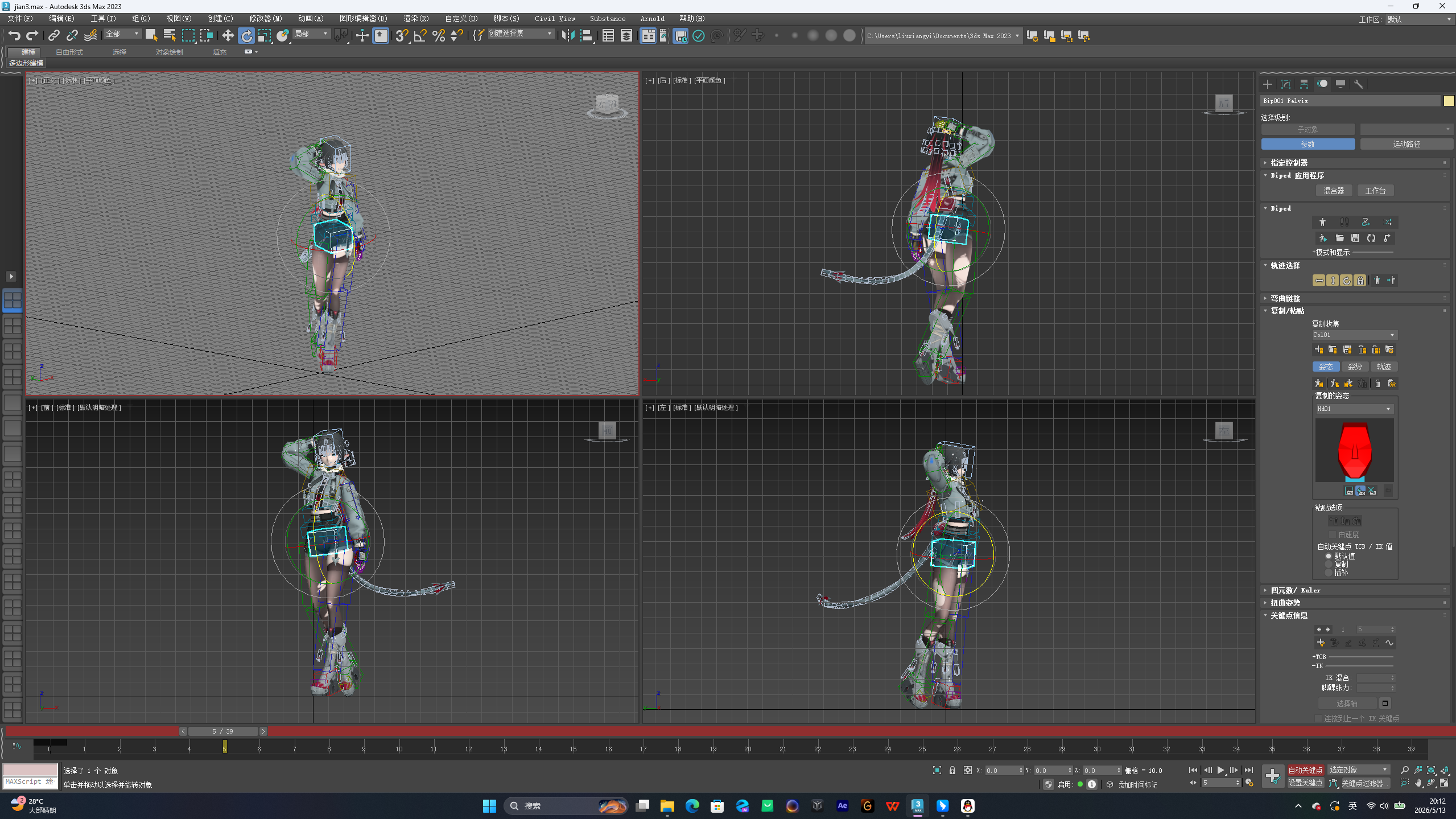Viewport: 1456px width, 819px height.
Task: Open QQ from the Windows taskbar
Action: pyautogui.click(x=967, y=806)
